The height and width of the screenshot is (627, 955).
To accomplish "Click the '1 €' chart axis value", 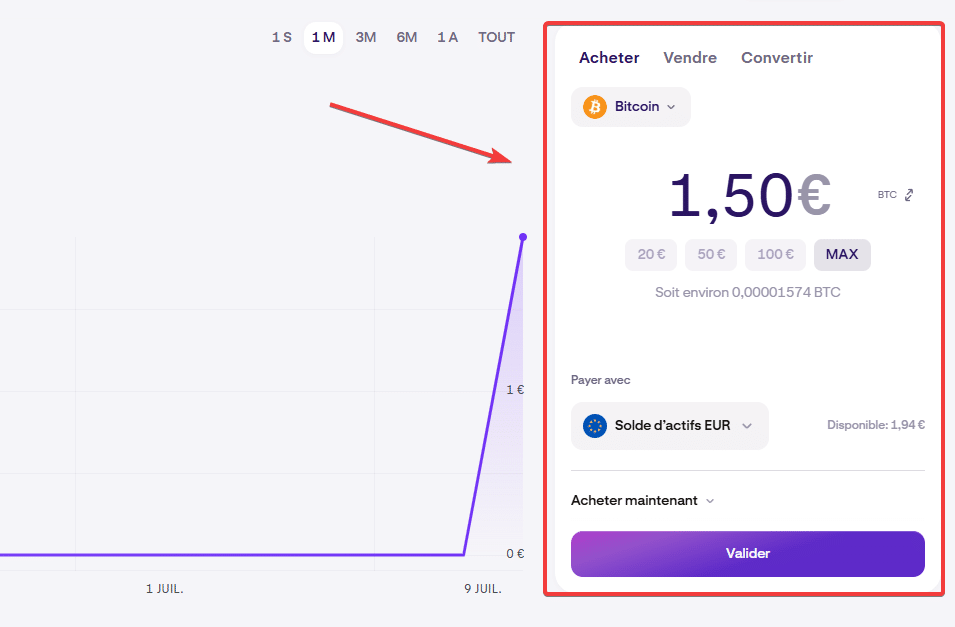I will [x=515, y=390].
